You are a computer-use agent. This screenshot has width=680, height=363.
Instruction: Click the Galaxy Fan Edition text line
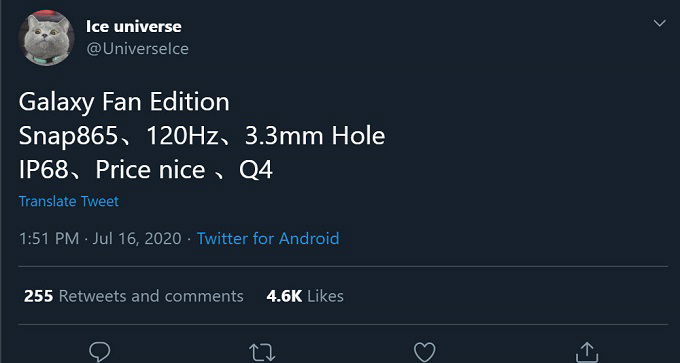coord(124,103)
